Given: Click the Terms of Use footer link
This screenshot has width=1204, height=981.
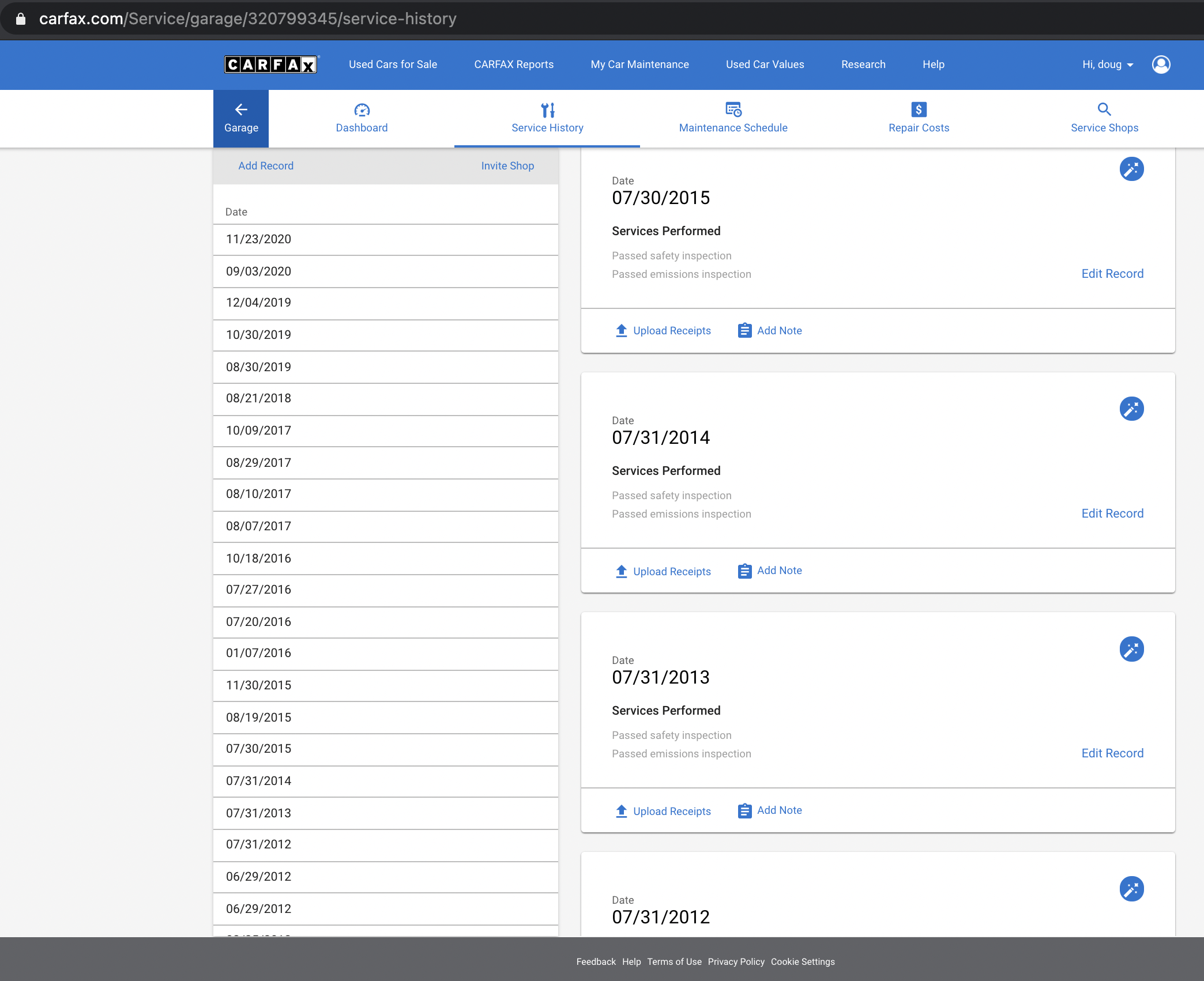Looking at the screenshot, I should (x=674, y=961).
